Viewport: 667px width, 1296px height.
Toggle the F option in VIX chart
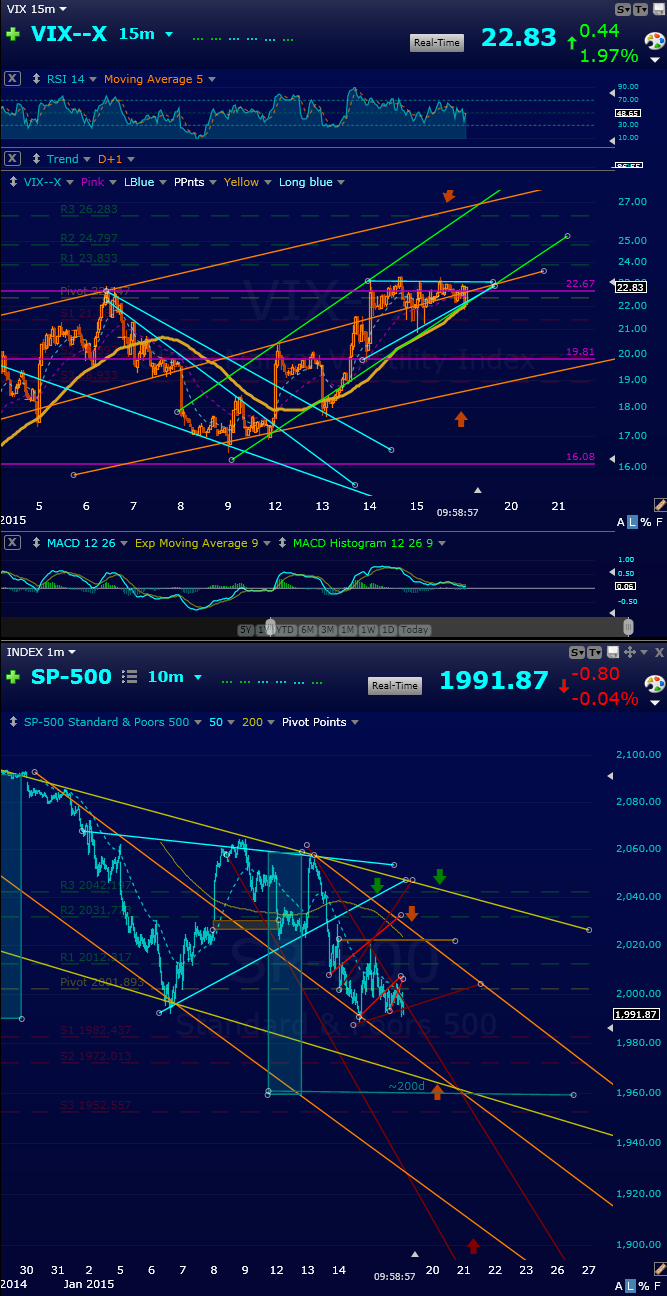659,523
